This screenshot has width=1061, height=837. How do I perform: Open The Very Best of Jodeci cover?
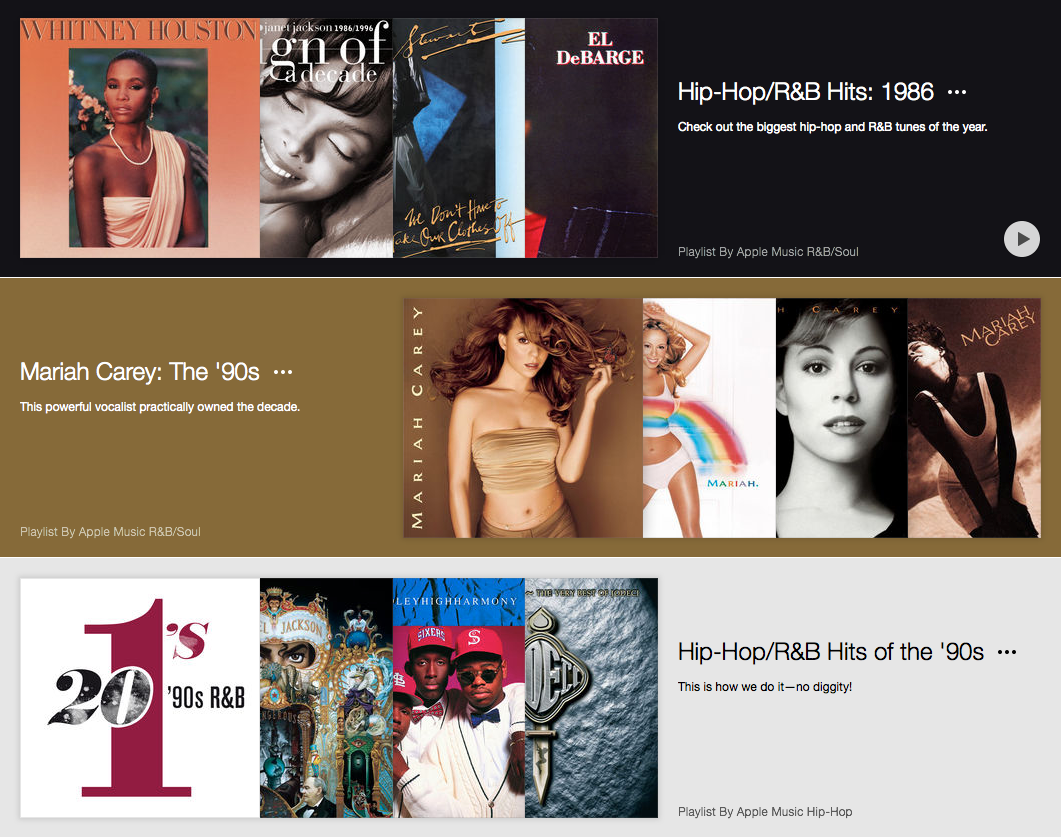[591, 698]
